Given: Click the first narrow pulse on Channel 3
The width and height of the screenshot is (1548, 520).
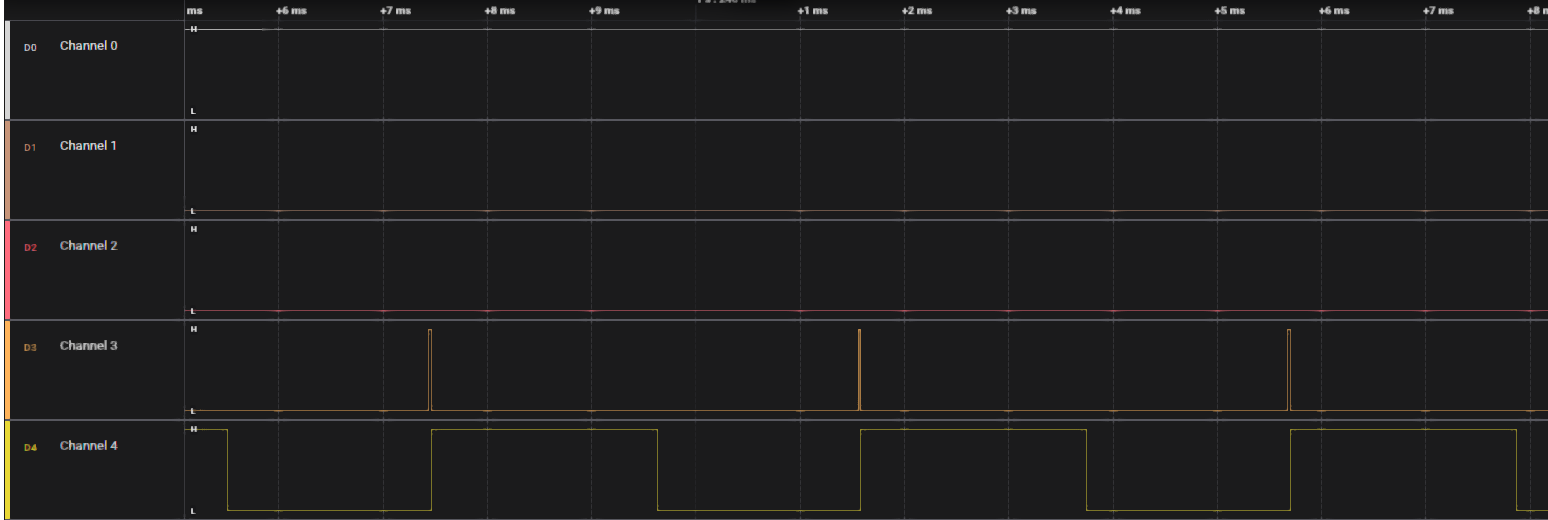Looking at the screenshot, I should (430, 370).
